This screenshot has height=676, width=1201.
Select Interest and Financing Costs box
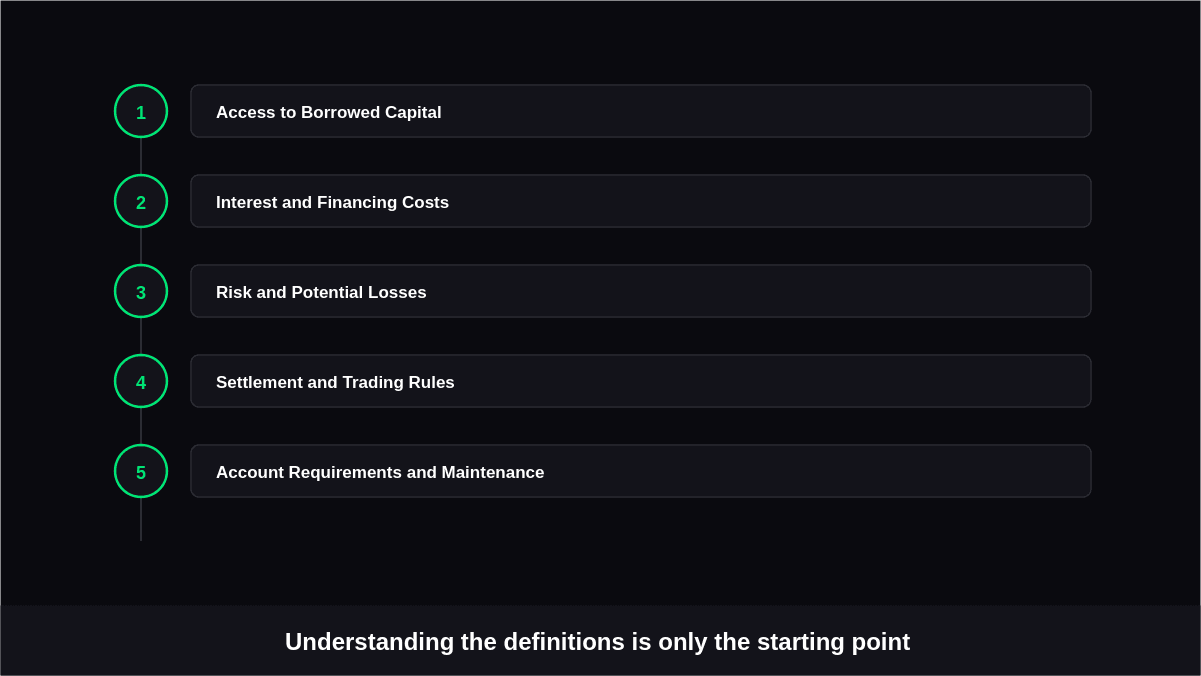point(641,201)
